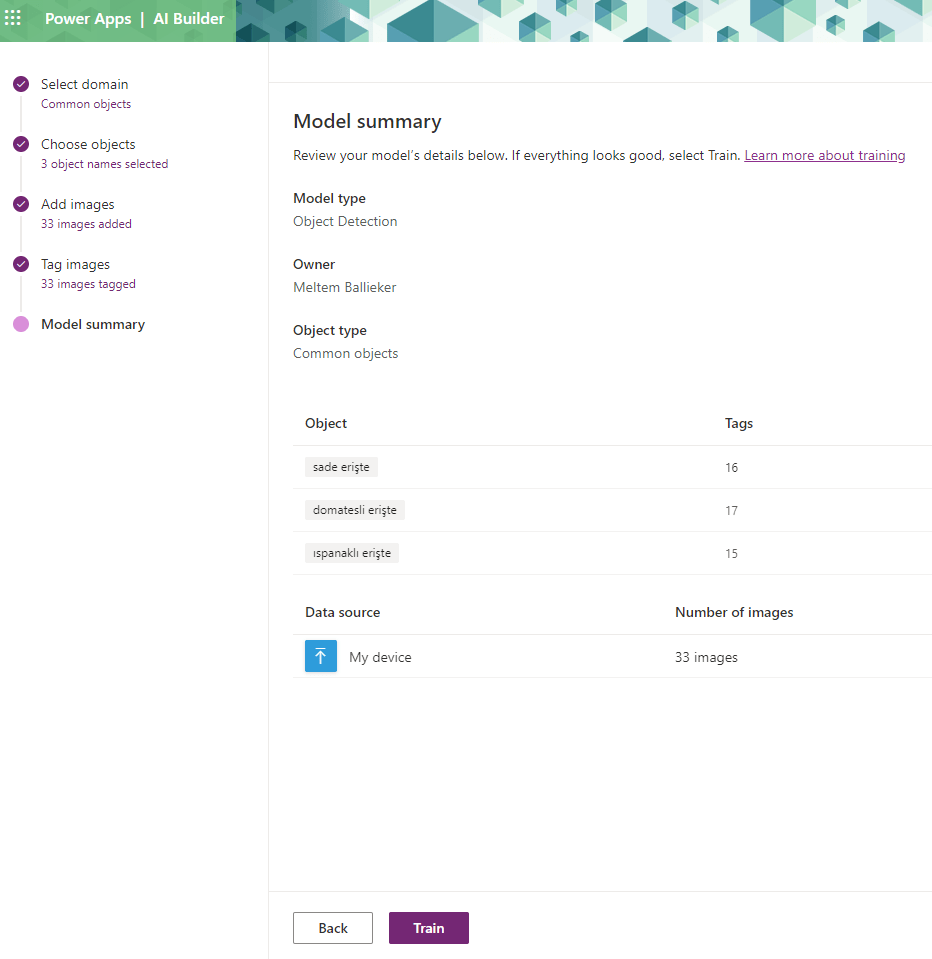Click the Choose objects checkmark icon

click(21, 144)
